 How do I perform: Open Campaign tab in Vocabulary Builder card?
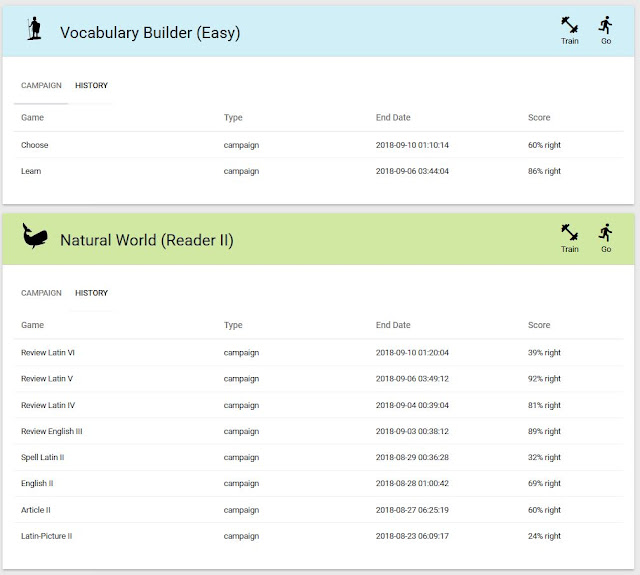[x=41, y=85]
